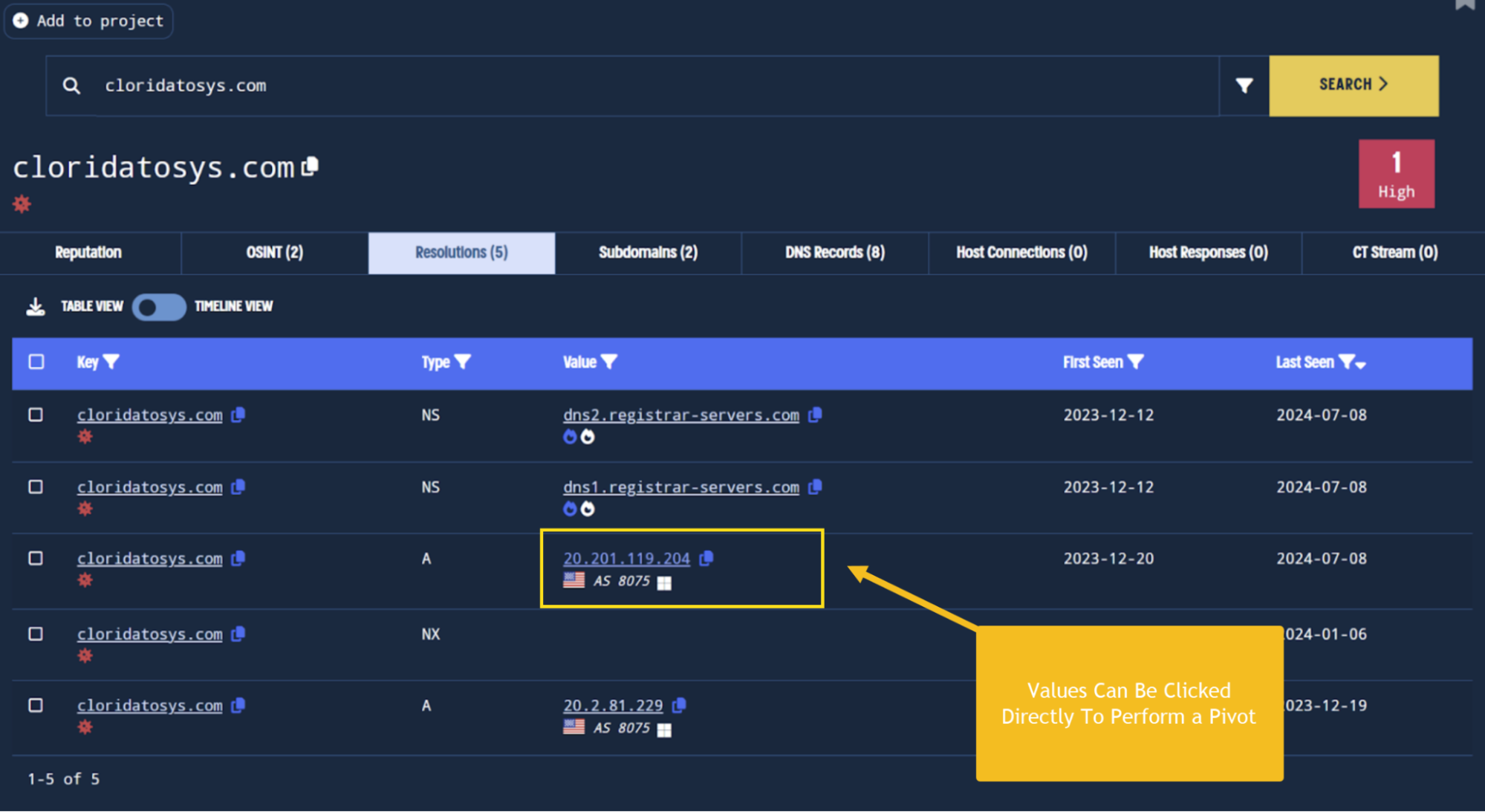
Task: Click the Add to project button label
Action: coord(100,21)
